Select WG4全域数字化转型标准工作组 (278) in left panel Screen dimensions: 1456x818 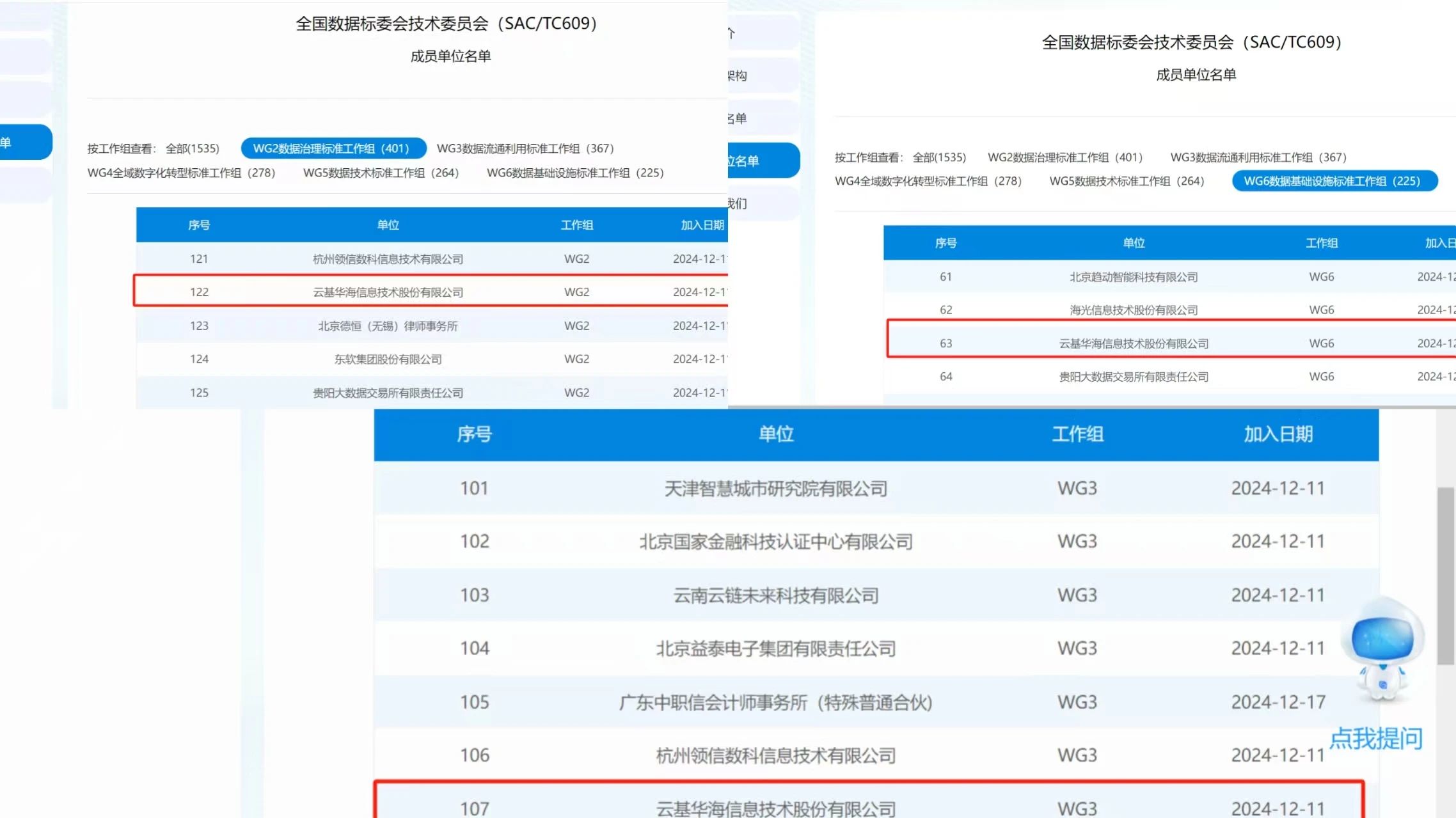click(181, 173)
